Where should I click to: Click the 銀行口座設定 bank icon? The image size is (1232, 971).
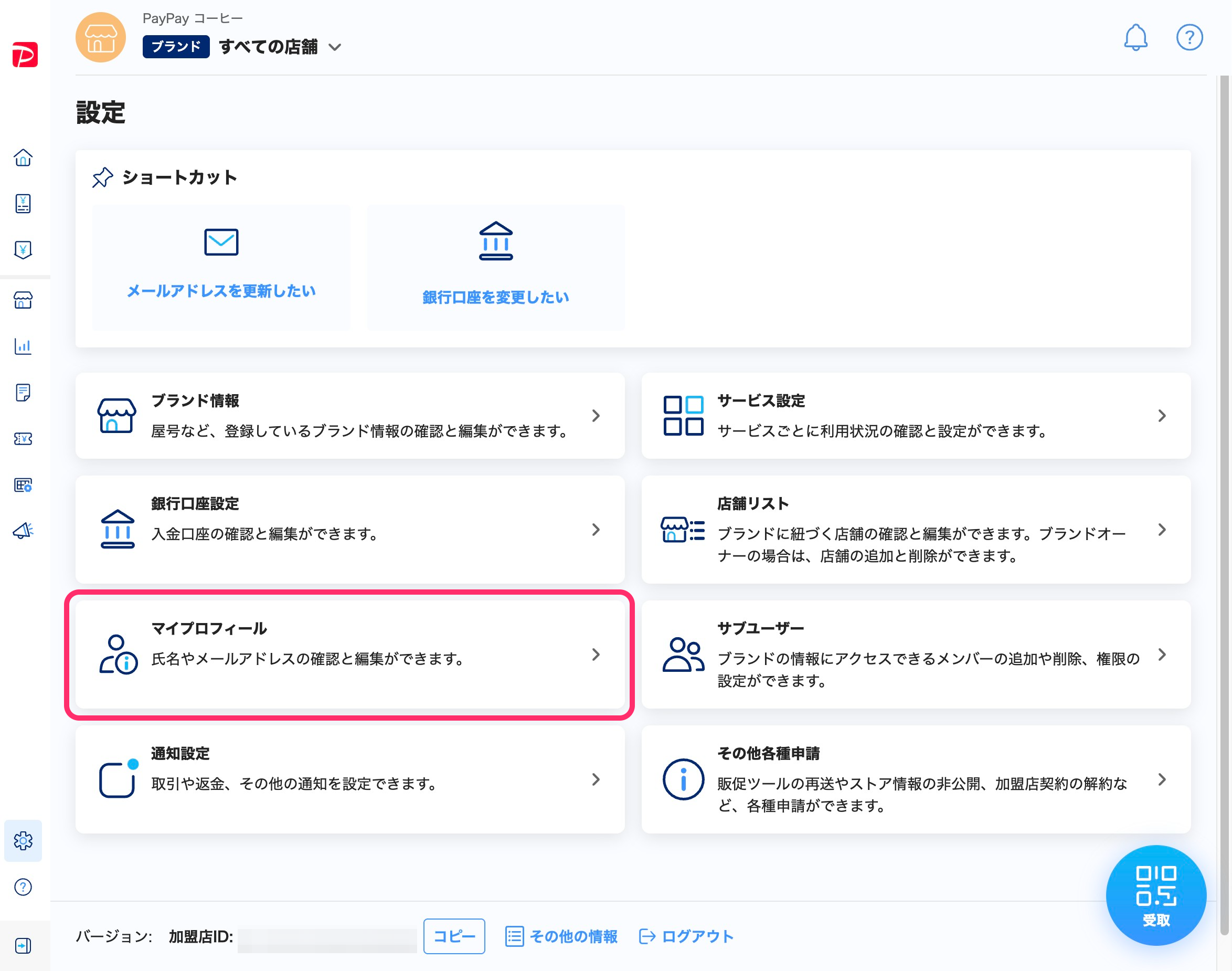[118, 529]
